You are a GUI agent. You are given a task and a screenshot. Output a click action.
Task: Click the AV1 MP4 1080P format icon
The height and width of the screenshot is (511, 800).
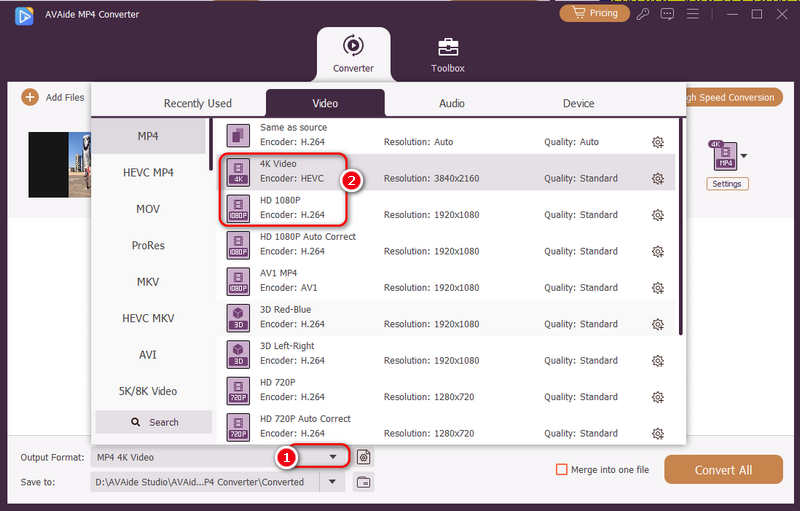pos(238,281)
